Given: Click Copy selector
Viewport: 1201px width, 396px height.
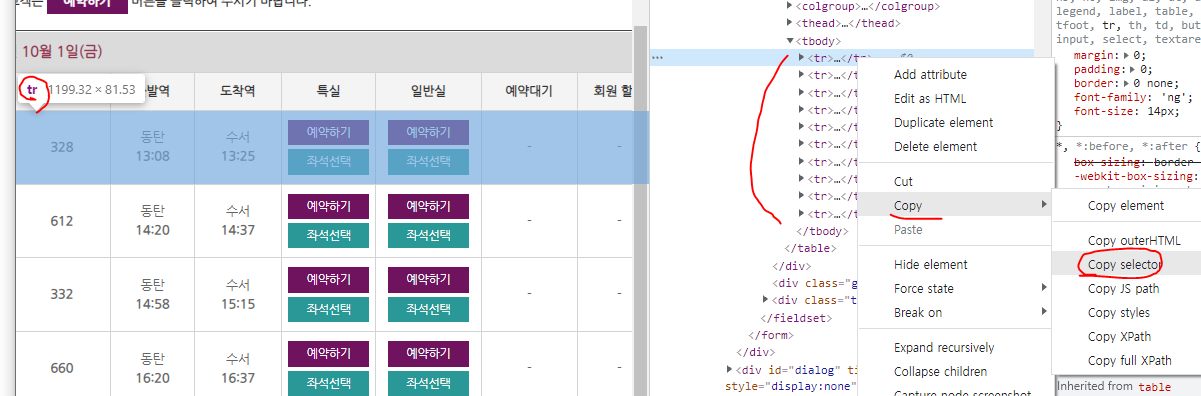Looking at the screenshot, I should pos(1126,265).
